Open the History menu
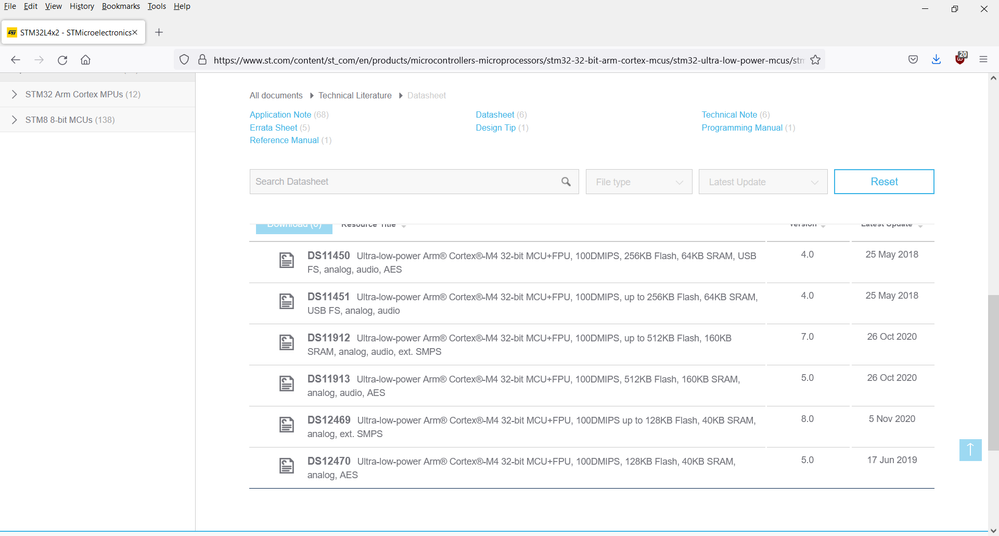The height and width of the screenshot is (536, 999). point(82,6)
